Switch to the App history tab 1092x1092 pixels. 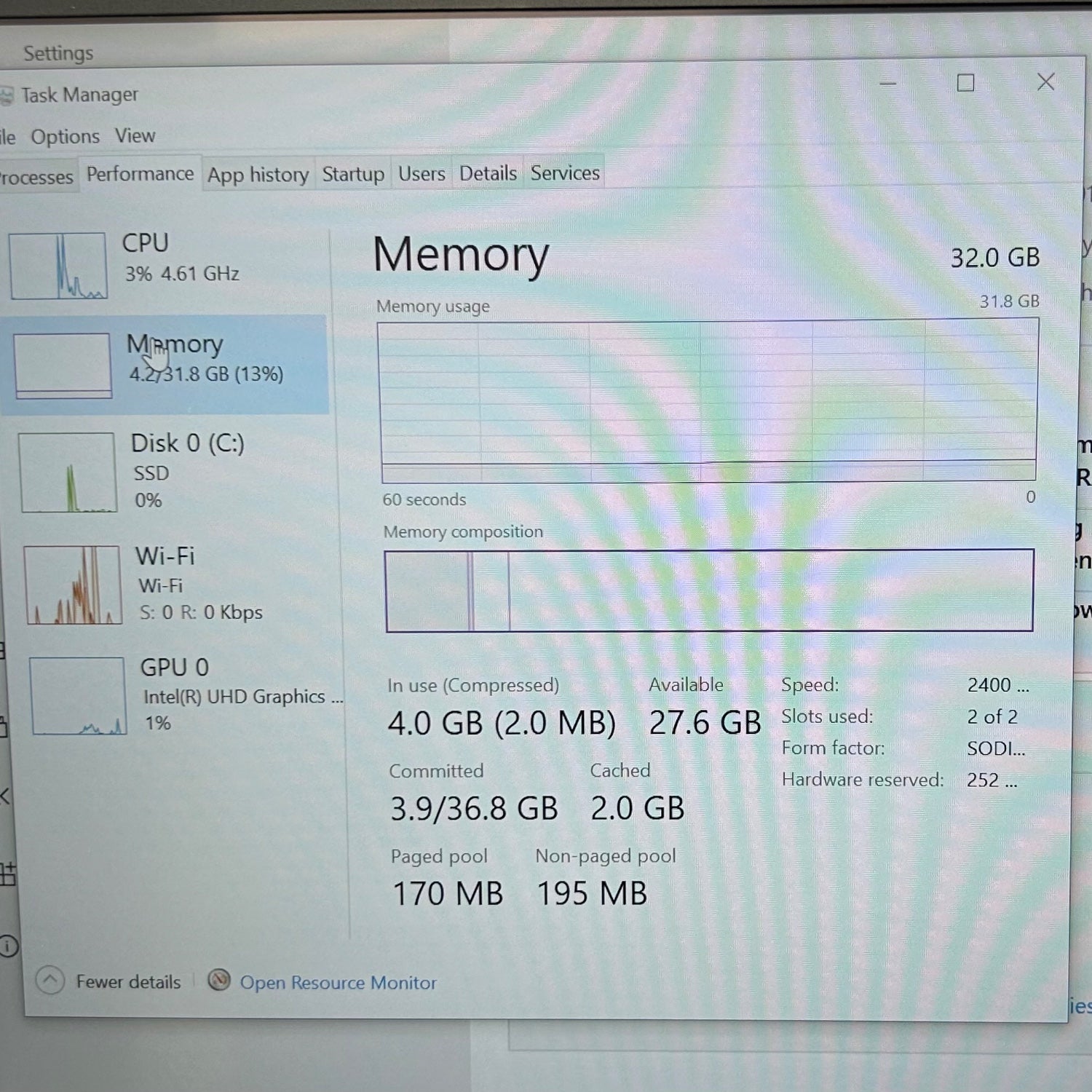pos(258,175)
